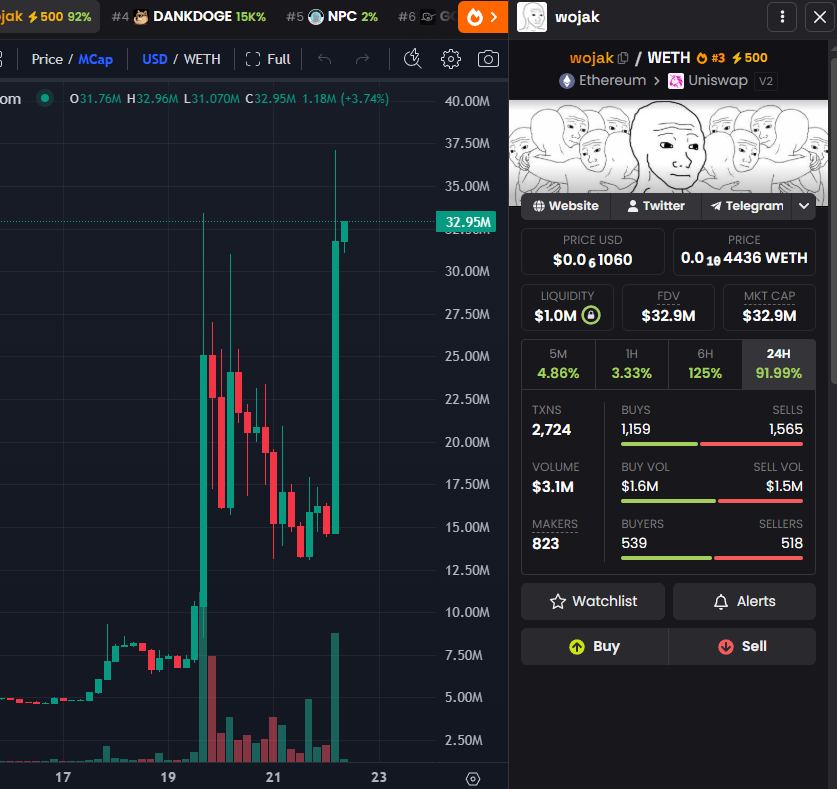Select the 6H timeframe tab

(x=705, y=364)
